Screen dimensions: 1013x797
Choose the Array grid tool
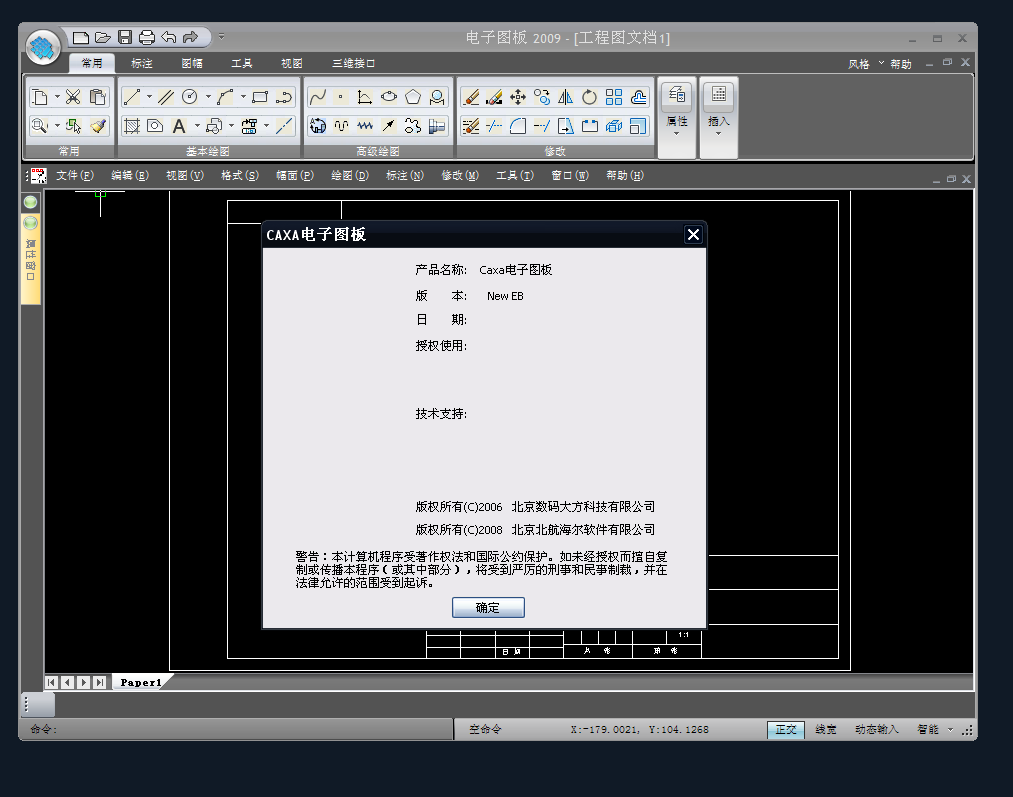tap(614, 97)
